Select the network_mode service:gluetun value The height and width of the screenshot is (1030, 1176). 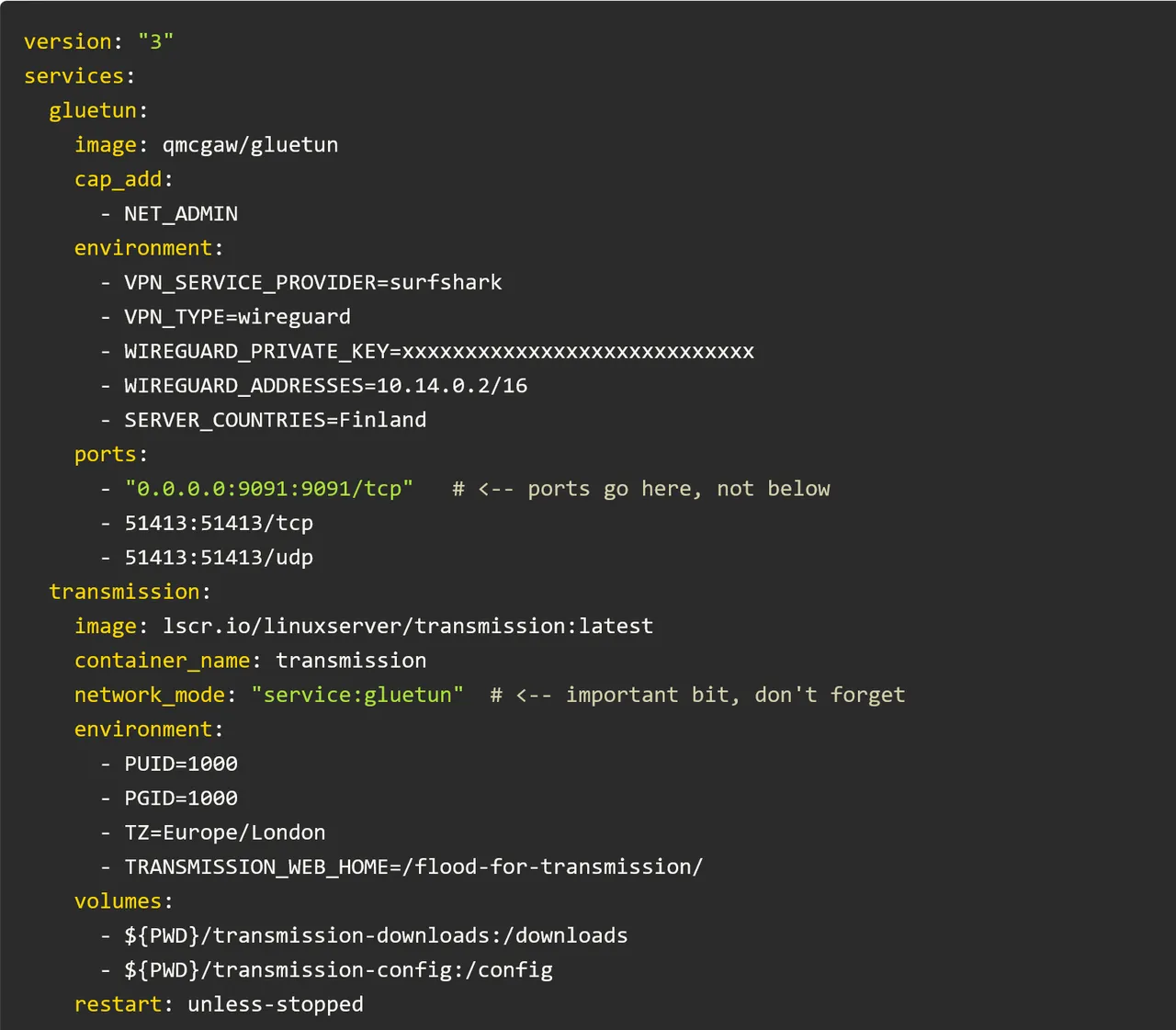pos(357,695)
